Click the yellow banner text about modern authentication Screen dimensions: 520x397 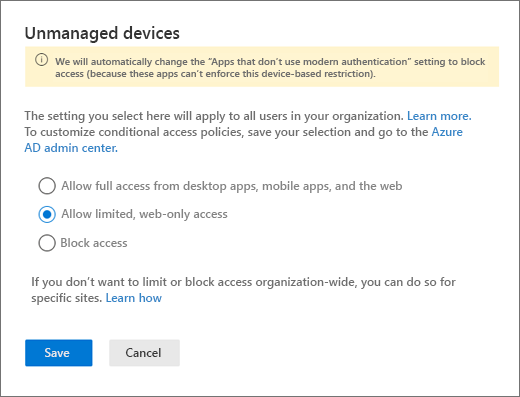coord(270,67)
